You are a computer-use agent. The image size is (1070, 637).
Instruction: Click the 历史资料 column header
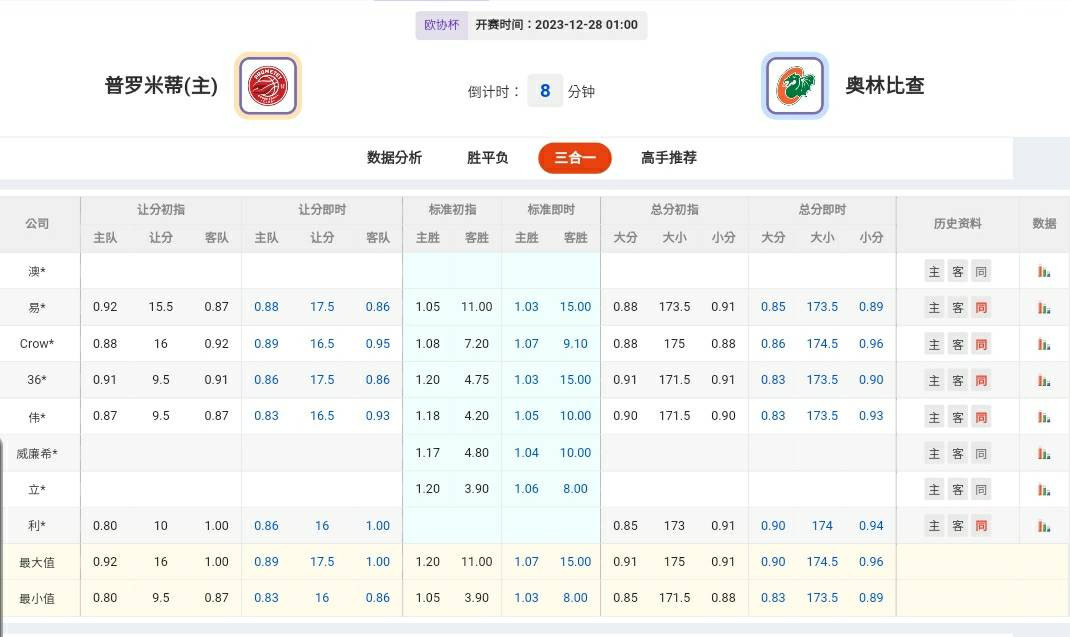pos(957,223)
